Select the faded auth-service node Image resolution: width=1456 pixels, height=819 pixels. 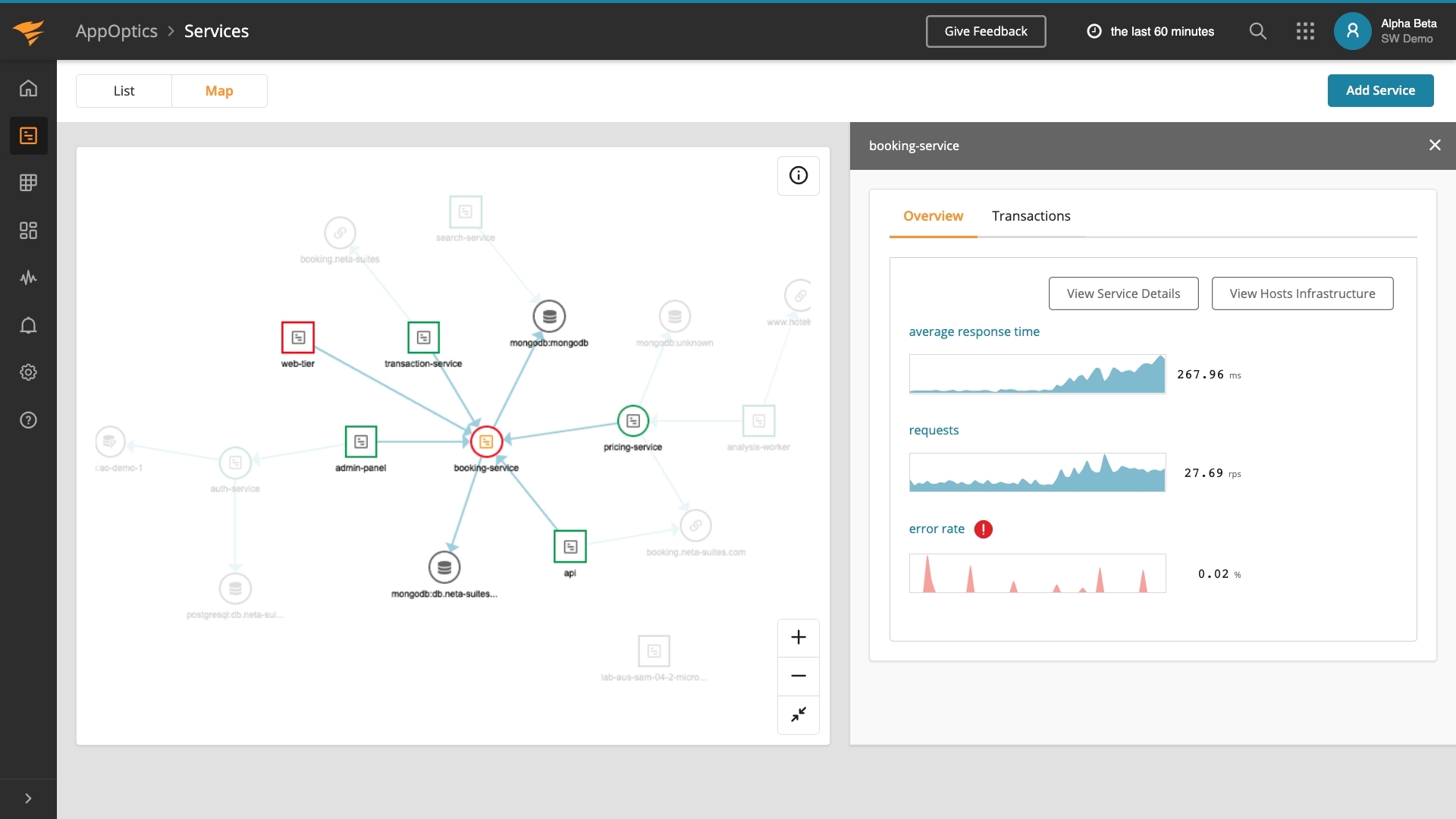coord(235,463)
